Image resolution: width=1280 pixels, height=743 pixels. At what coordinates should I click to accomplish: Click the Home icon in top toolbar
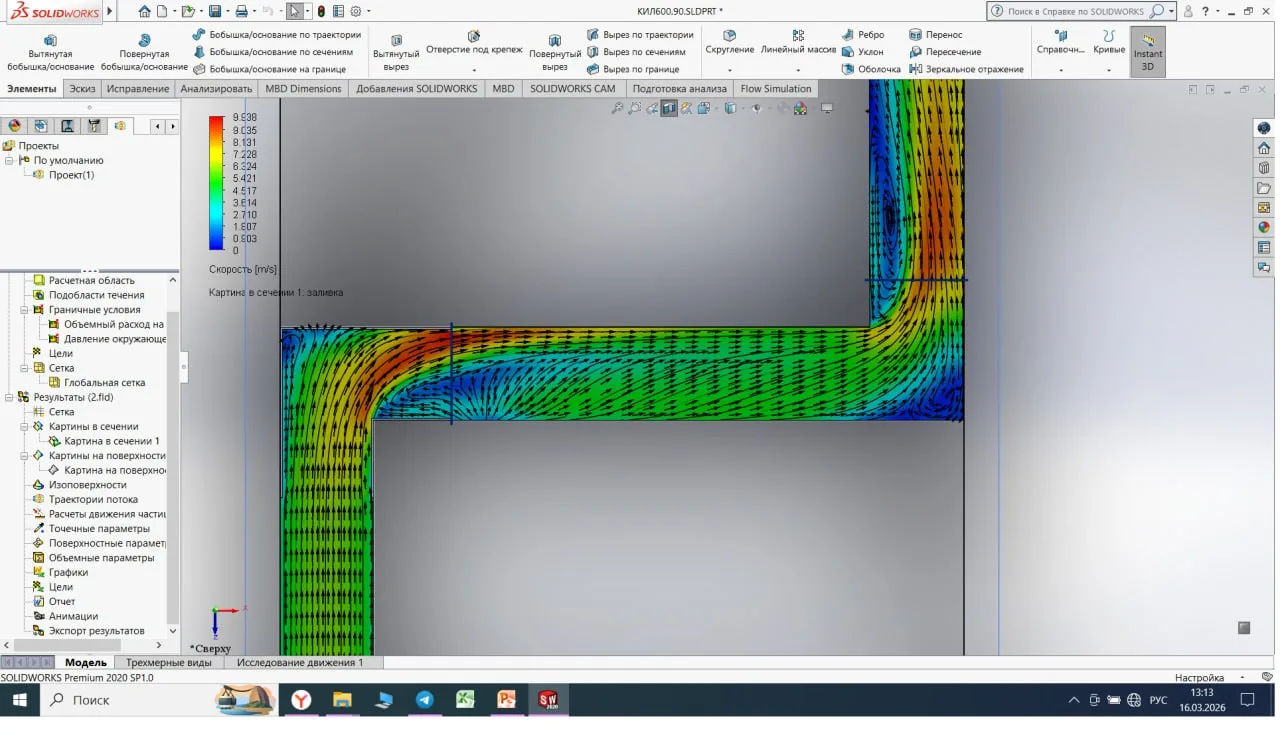point(145,11)
